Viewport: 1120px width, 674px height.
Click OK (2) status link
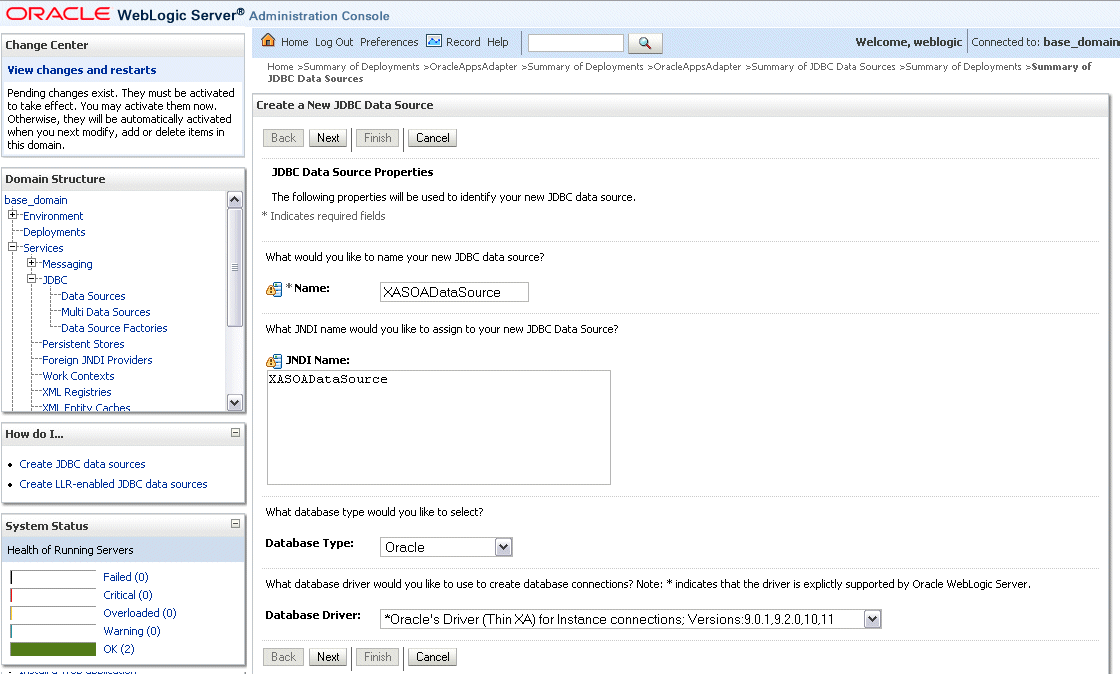click(119, 649)
